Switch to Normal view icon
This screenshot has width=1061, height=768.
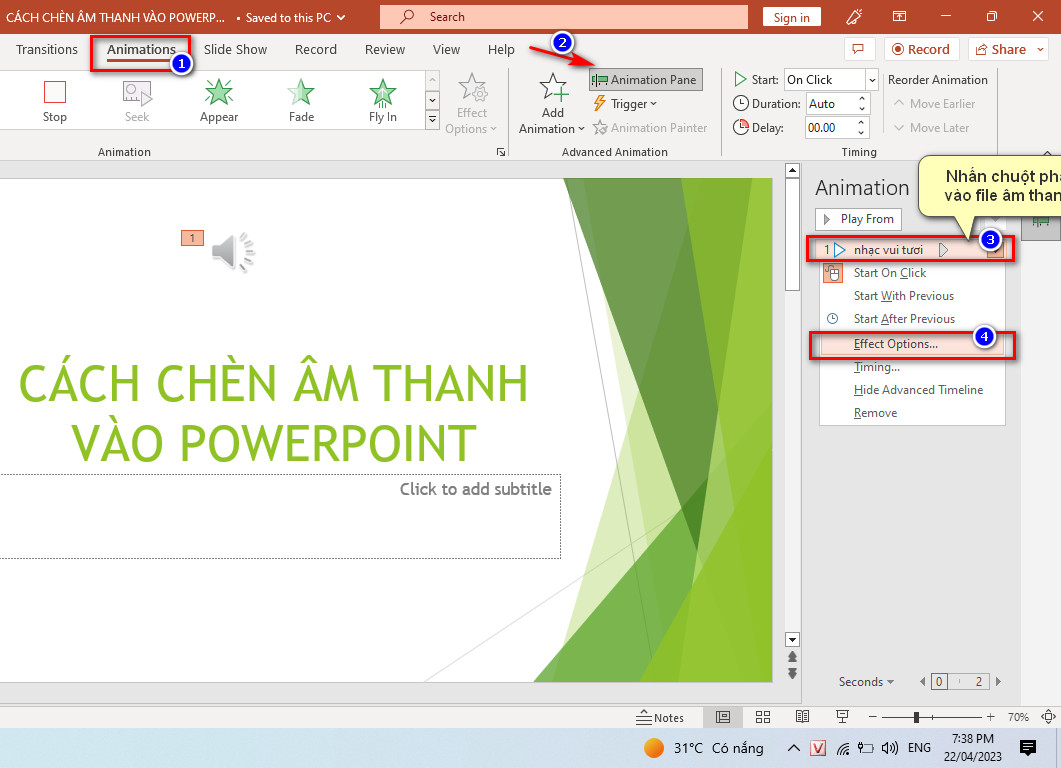point(723,717)
